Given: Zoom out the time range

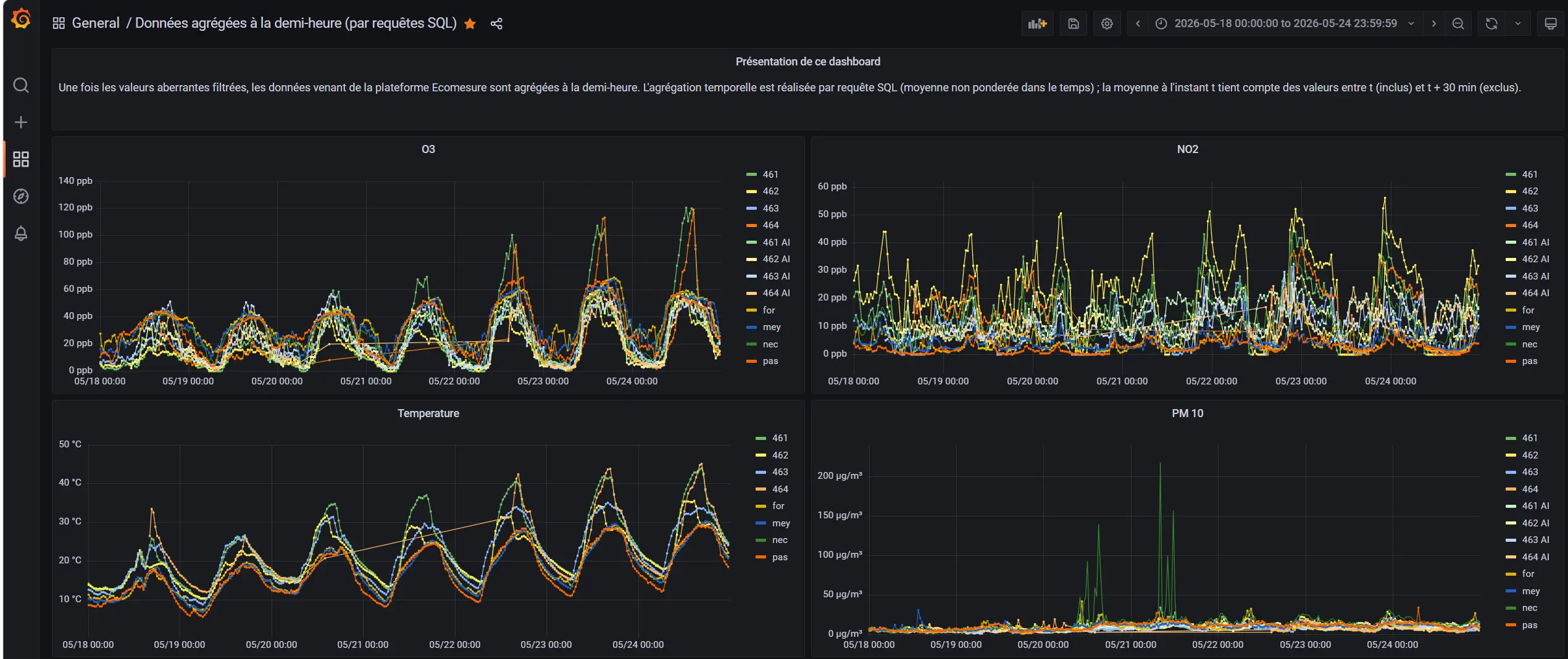Looking at the screenshot, I should tap(1458, 23).
